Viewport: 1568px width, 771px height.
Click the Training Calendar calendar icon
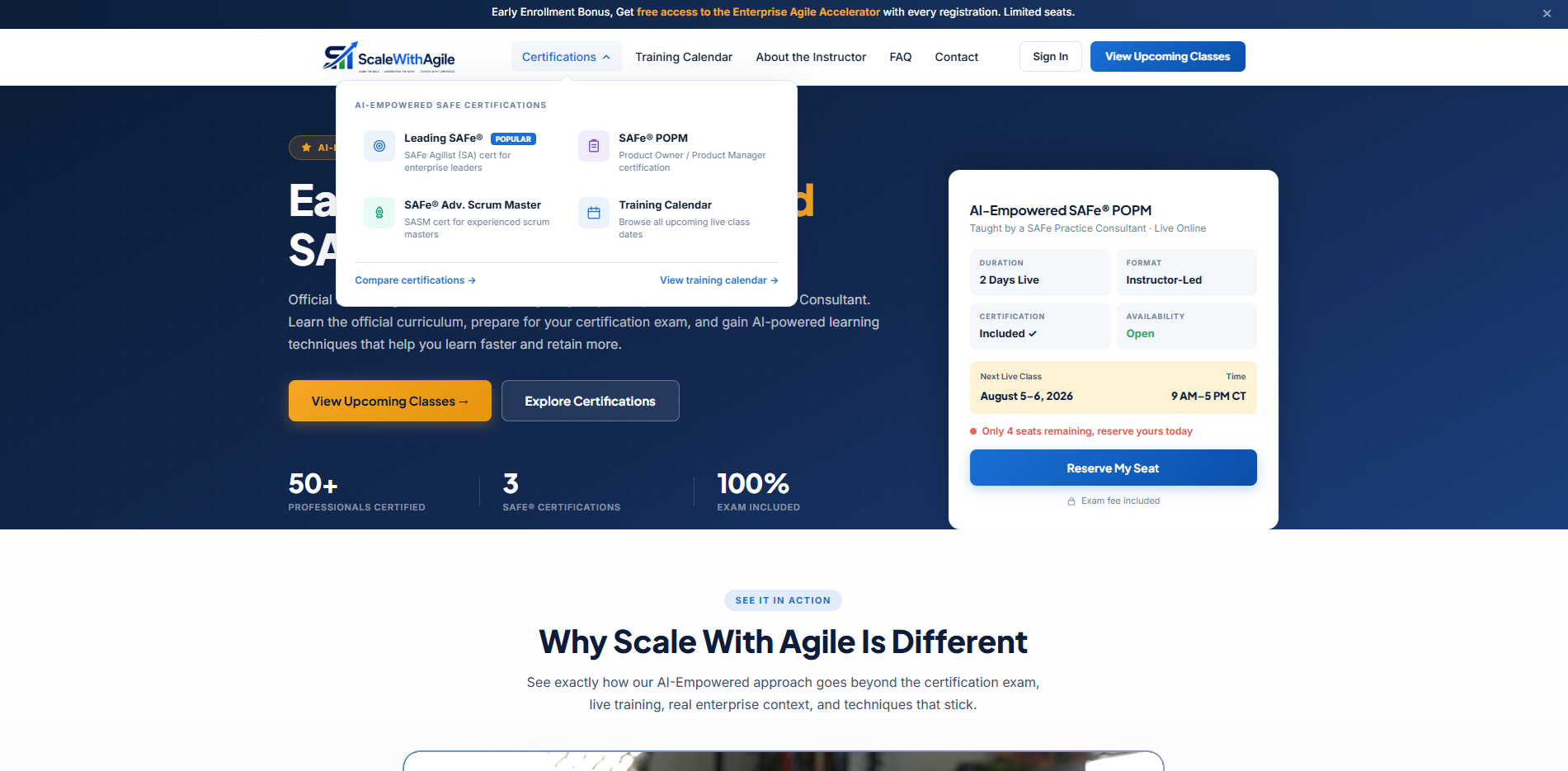tap(594, 213)
